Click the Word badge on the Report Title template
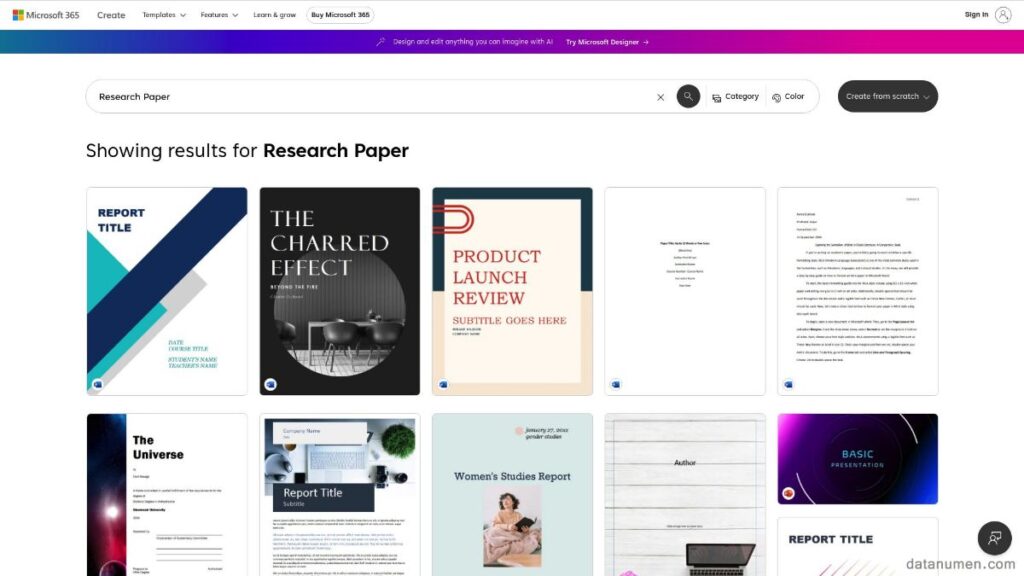This screenshot has height=576, width=1024. click(x=99, y=382)
